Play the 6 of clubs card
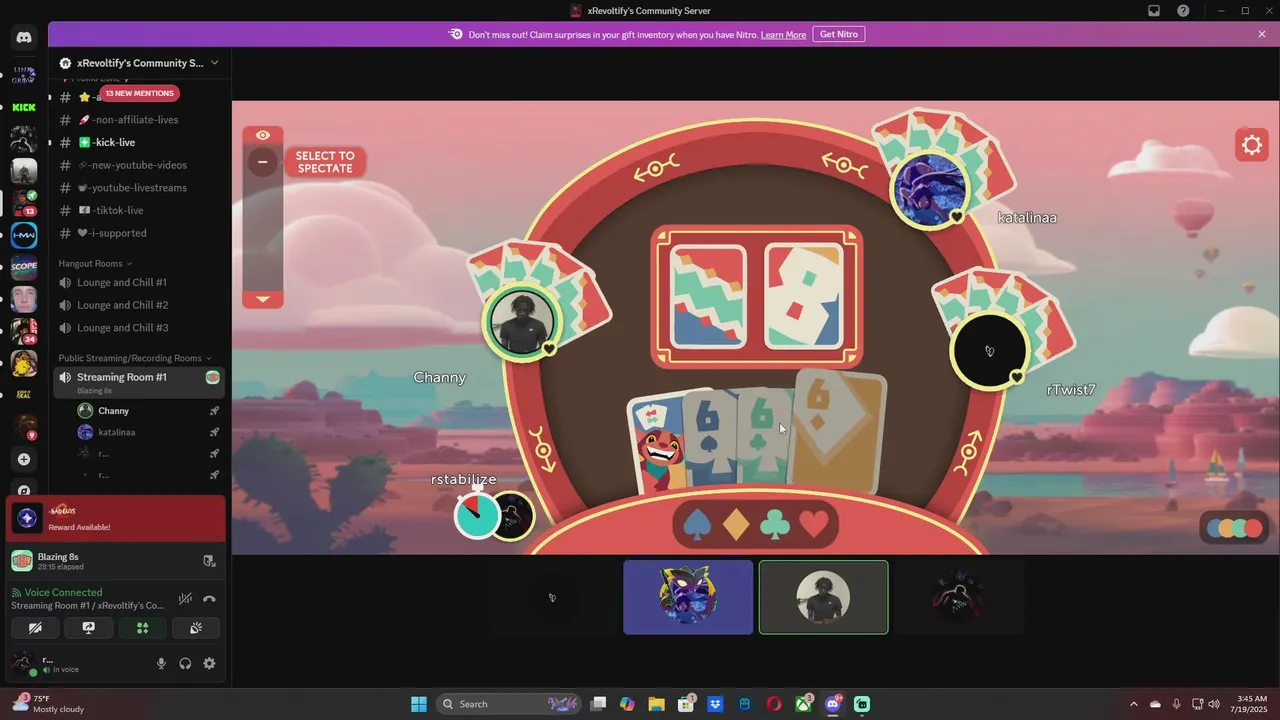Image resolution: width=1280 pixels, height=720 pixels. (x=763, y=438)
